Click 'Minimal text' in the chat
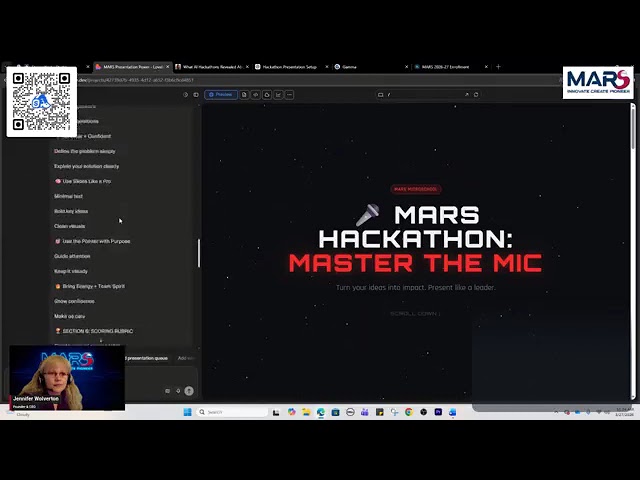 pyautogui.click(x=68, y=196)
